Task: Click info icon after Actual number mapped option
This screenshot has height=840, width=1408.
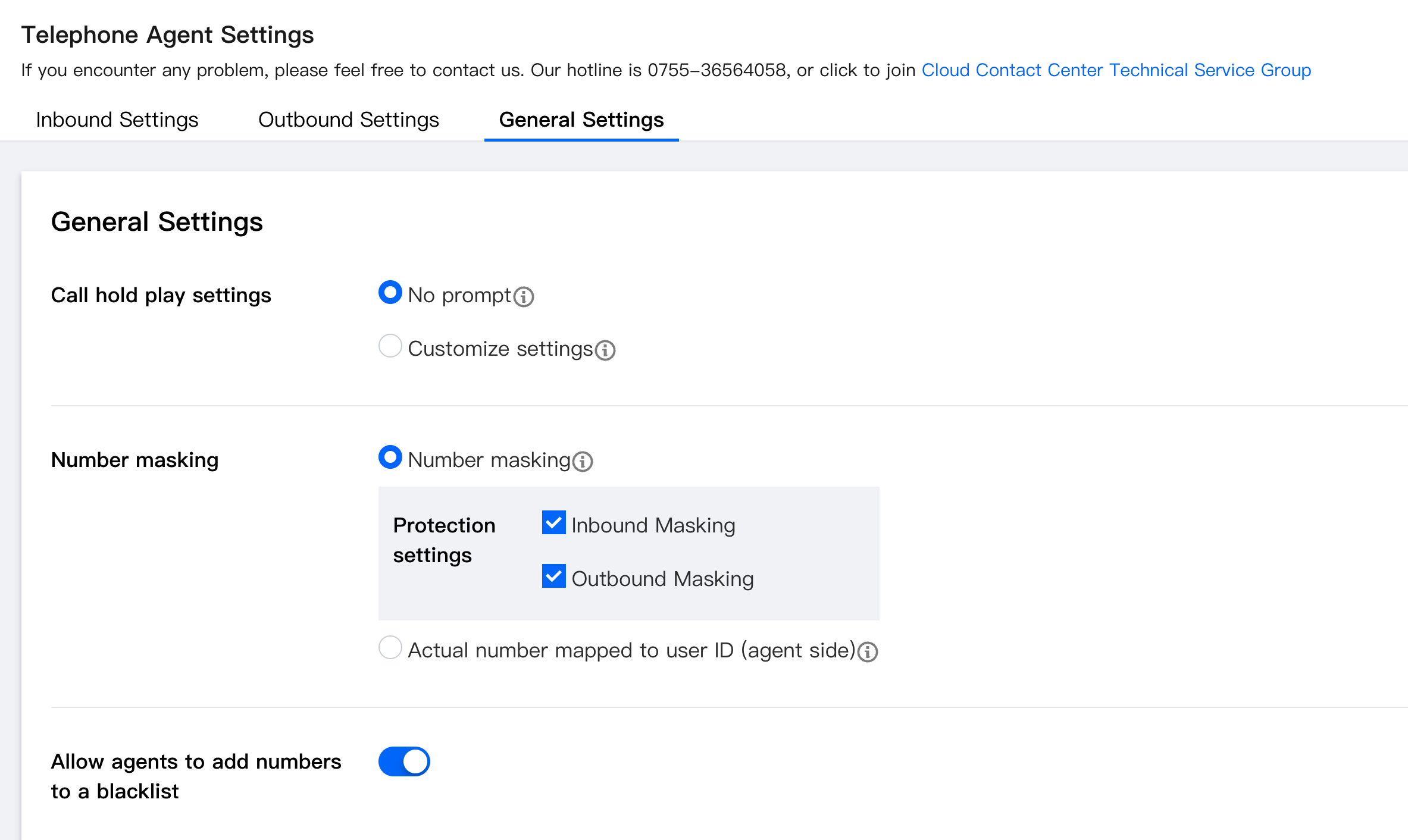Action: click(x=868, y=651)
